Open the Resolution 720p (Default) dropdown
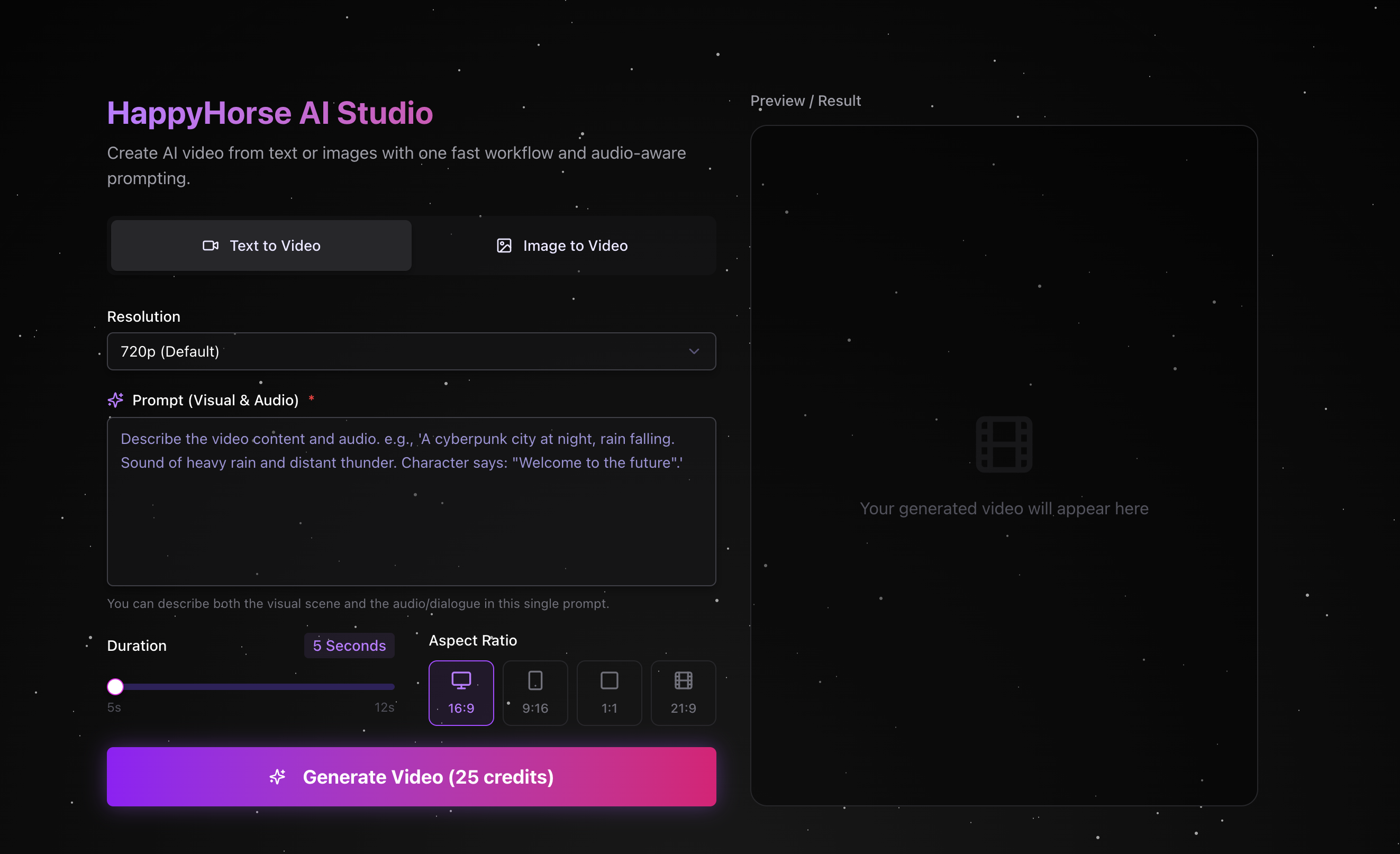 pyautogui.click(x=398, y=351)
